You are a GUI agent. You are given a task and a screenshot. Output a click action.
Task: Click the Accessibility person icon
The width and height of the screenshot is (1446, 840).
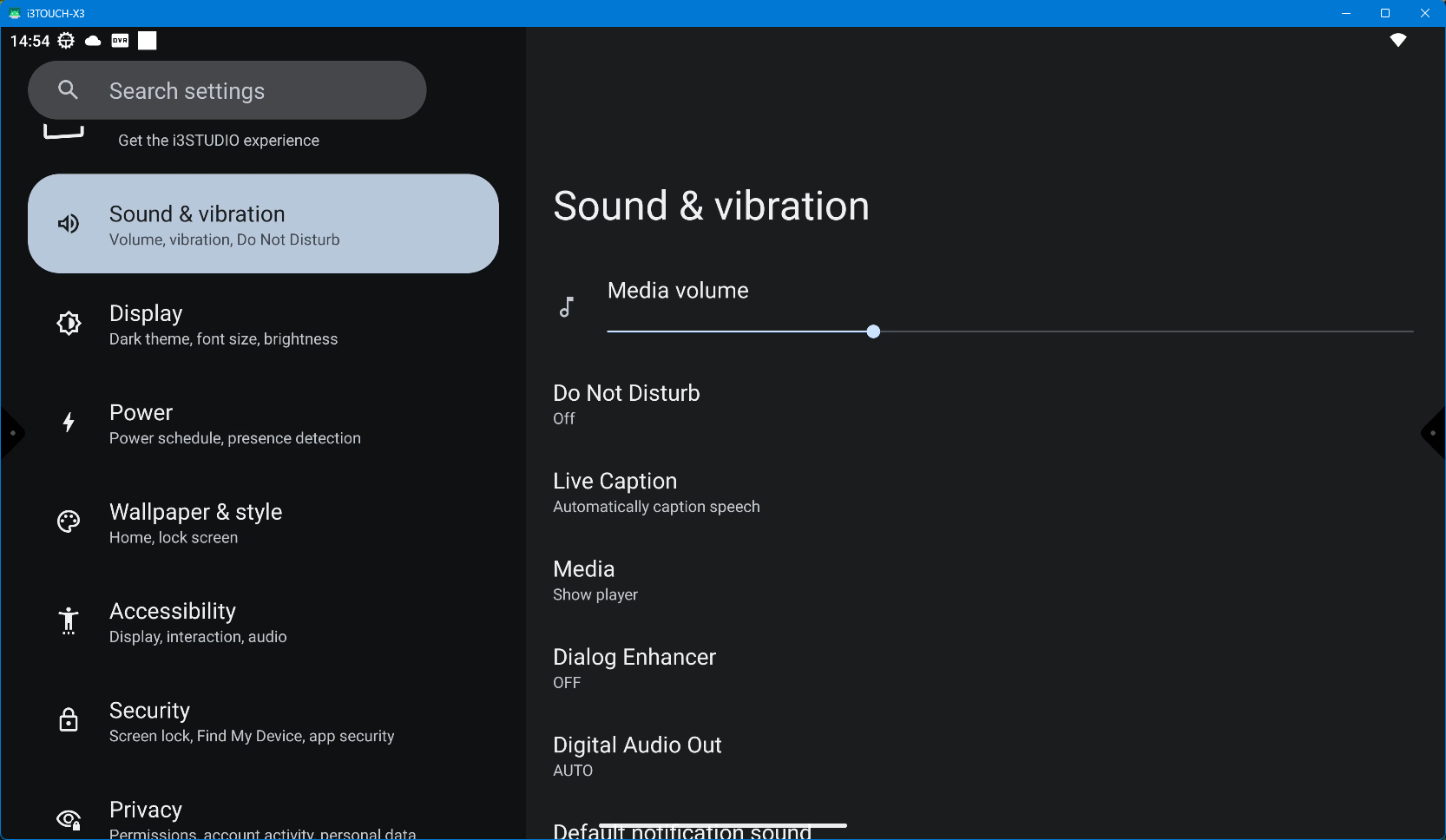coord(69,621)
